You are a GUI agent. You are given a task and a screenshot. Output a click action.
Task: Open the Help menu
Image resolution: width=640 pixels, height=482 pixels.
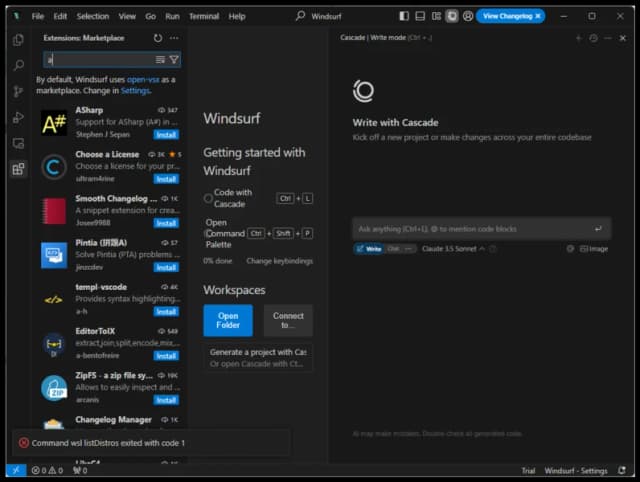(237, 16)
